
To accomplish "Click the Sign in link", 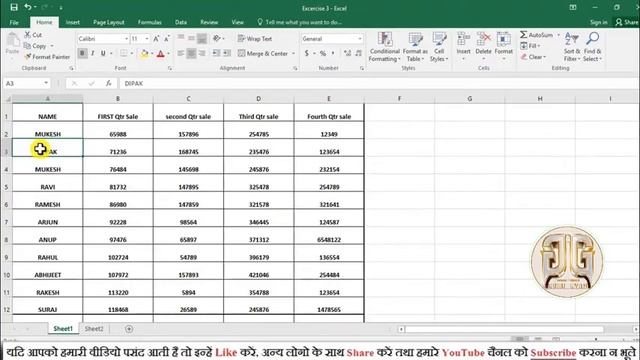I will pos(598,22).
